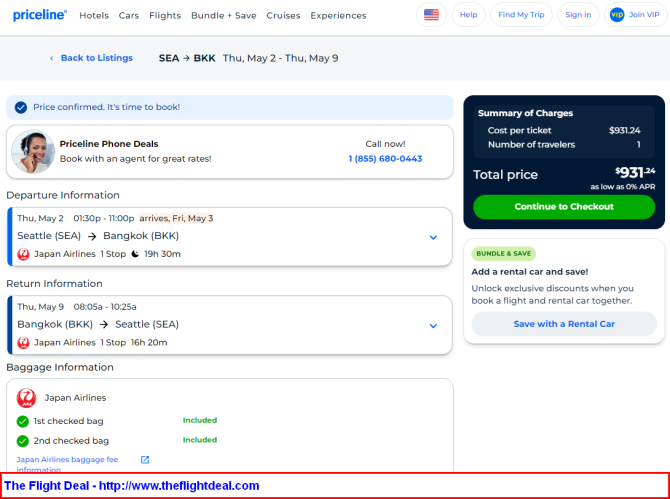The image size is (670, 499).
Task: Click the Japan Airlines logo in departure card
Action: point(24,254)
